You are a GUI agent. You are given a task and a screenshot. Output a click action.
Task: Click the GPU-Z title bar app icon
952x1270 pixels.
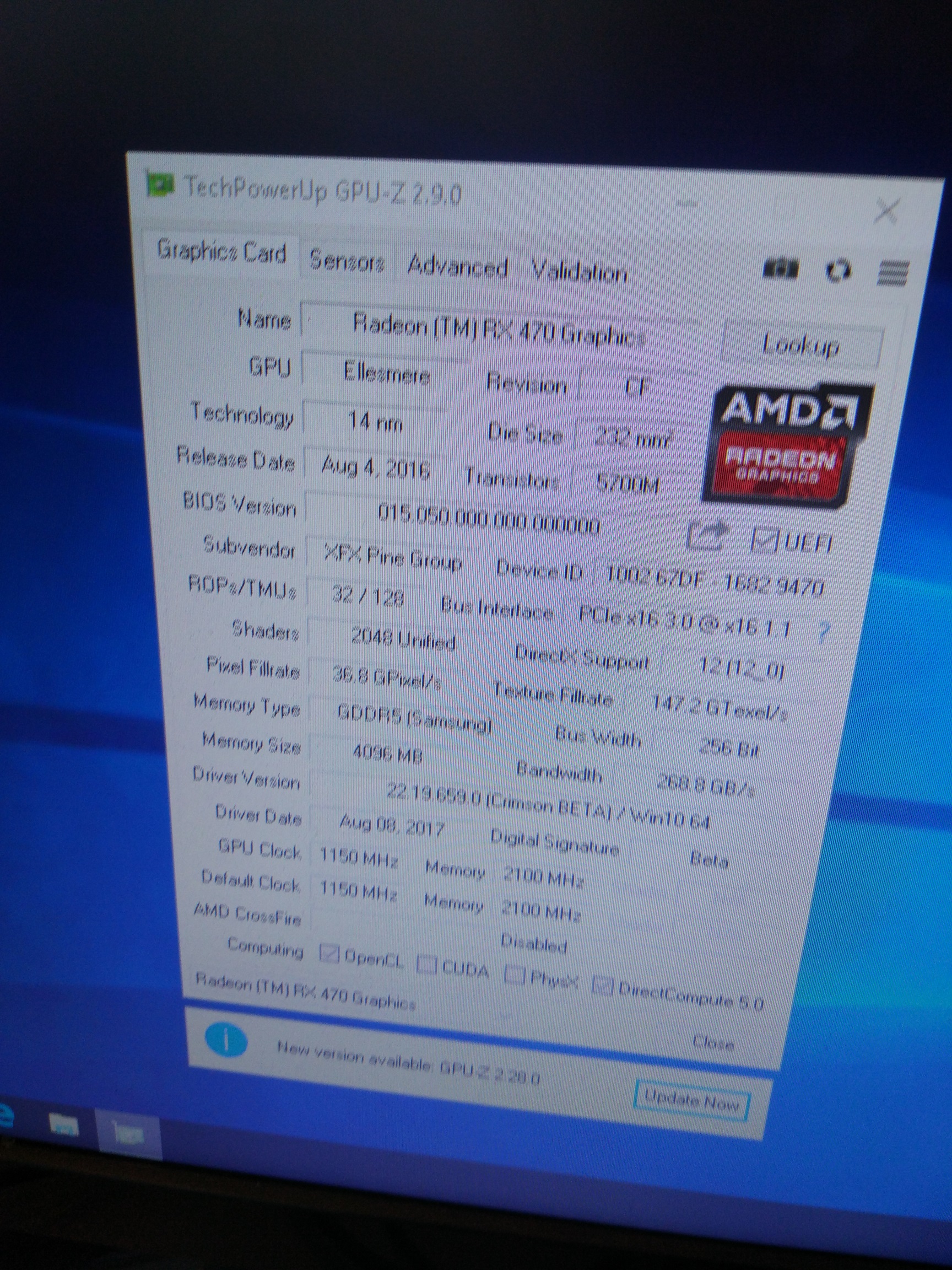pos(159,184)
